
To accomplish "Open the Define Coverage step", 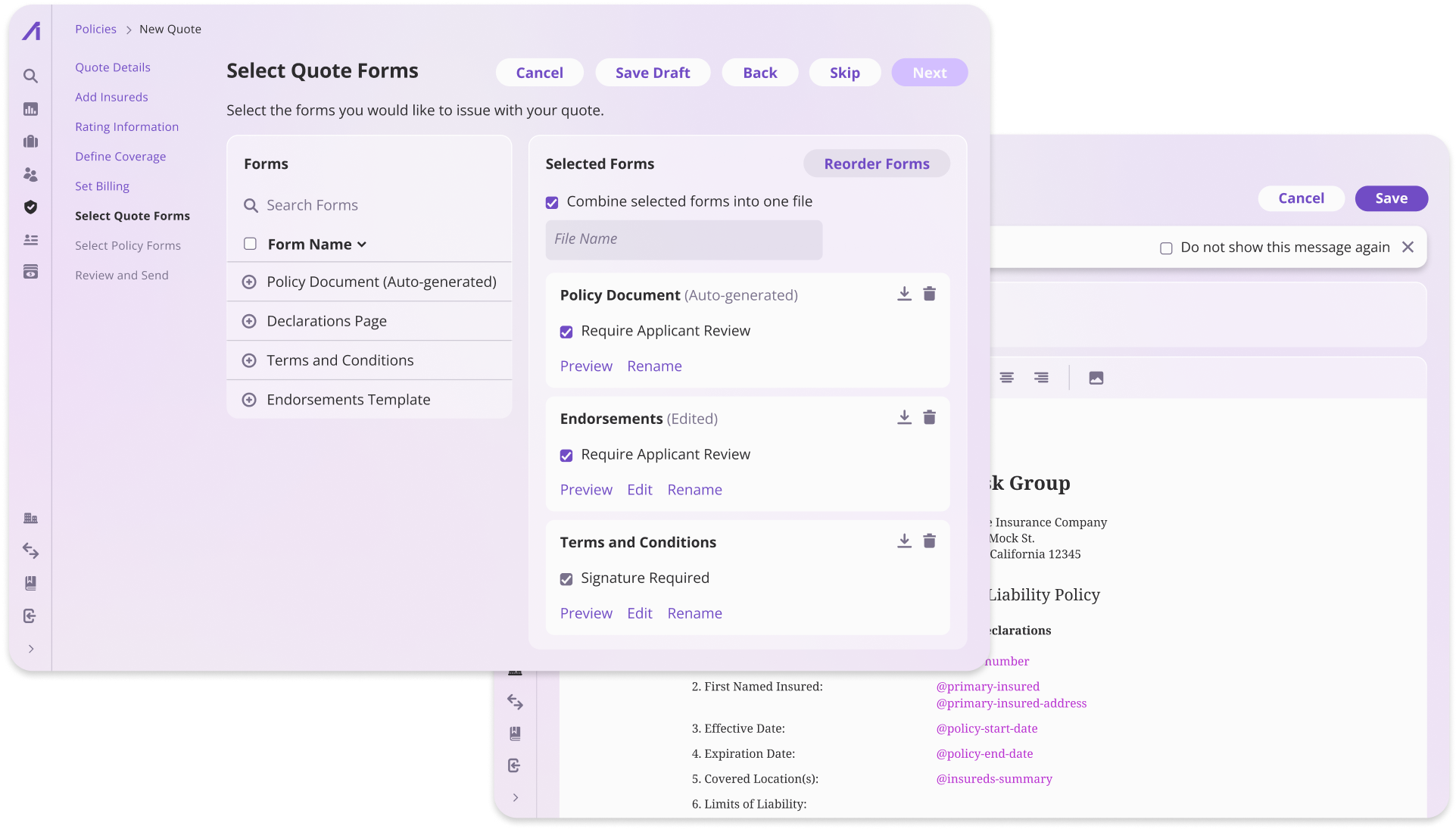I will click(x=120, y=156).
